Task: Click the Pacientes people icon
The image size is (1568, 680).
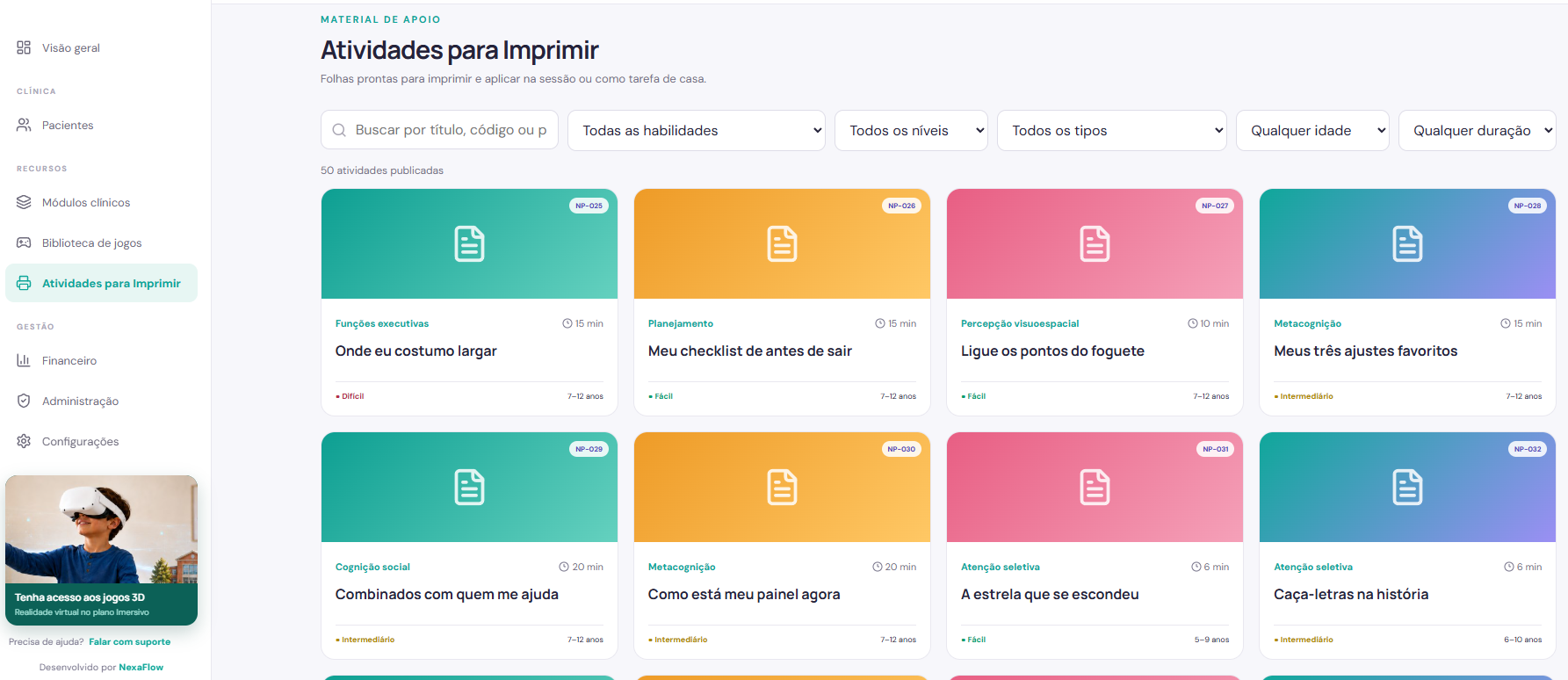Action: coord(24,125)
